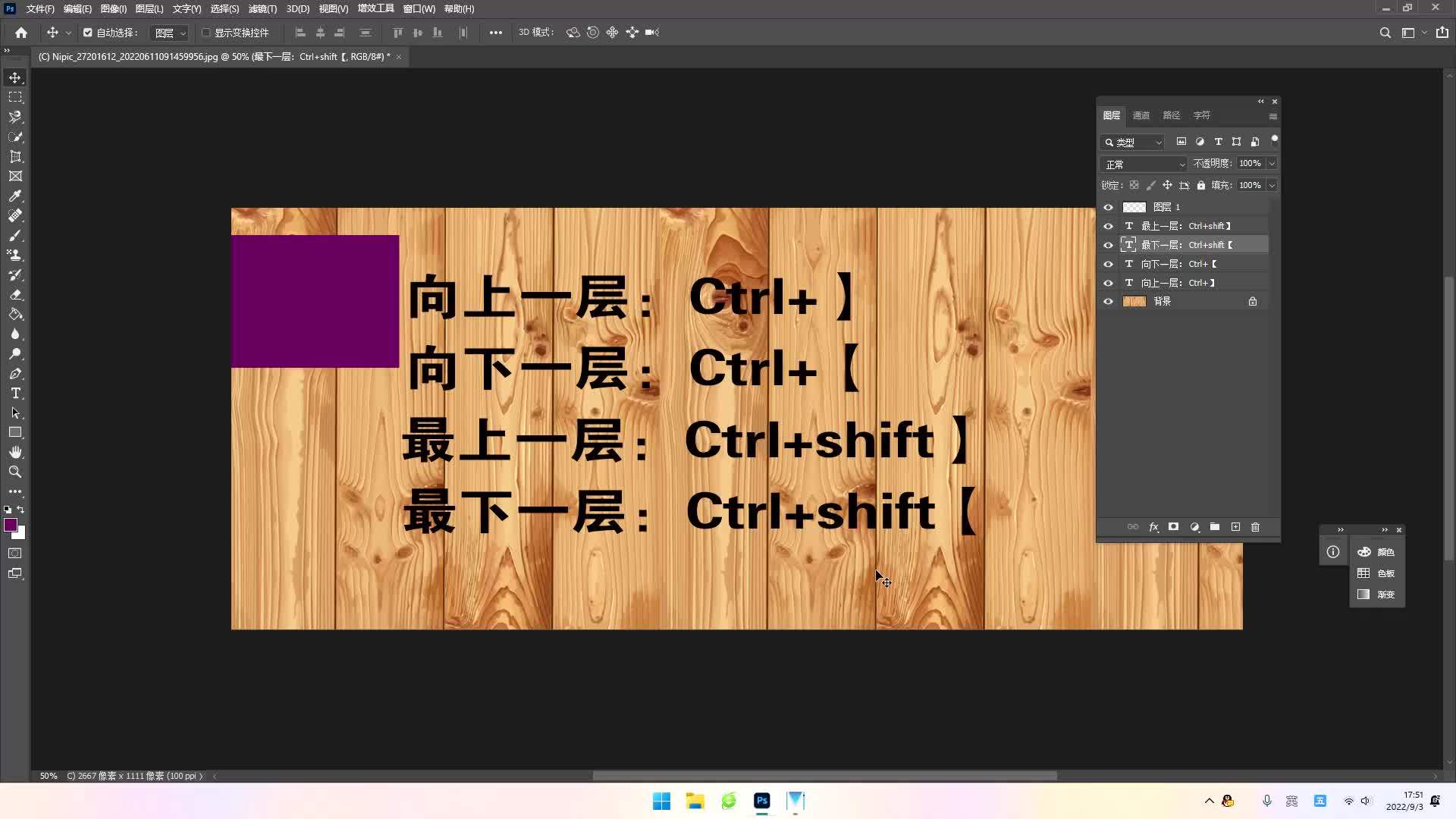This screenshot has height=819, width=1456.
Task: Filter layers by text using the T icon
Action: click(1218, 142)
